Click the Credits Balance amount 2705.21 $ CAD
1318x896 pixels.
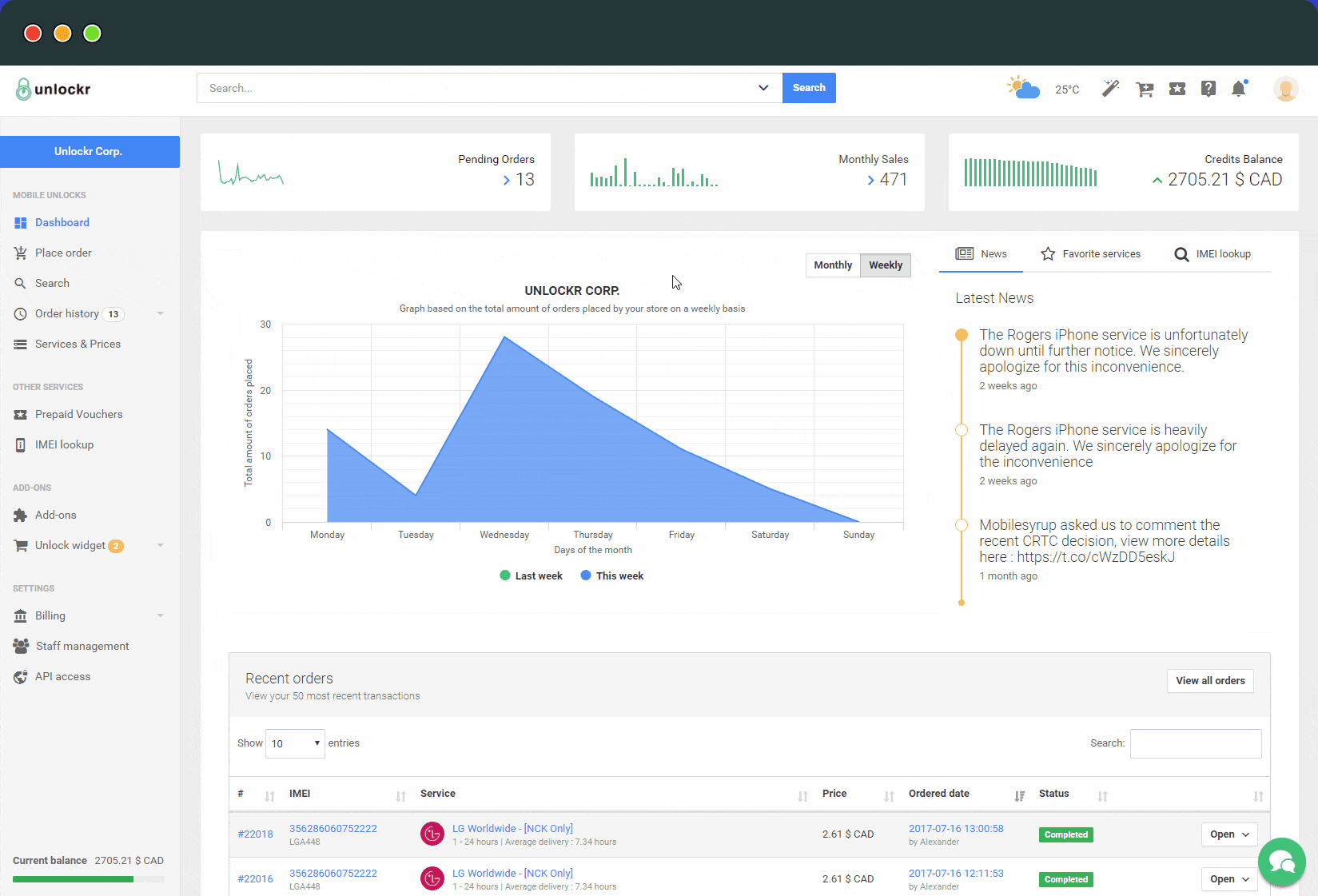coord(1224,180)
